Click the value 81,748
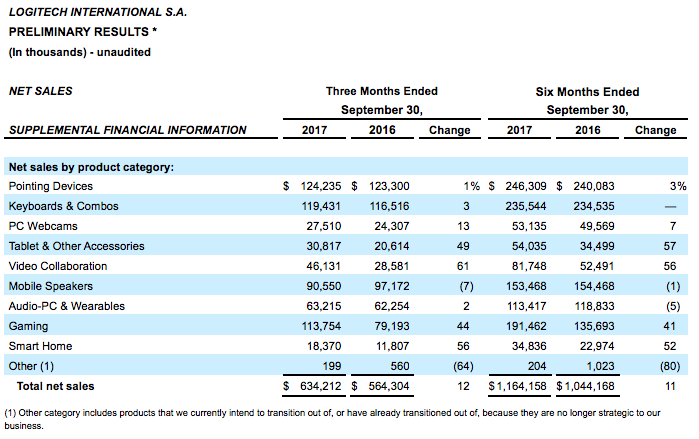Image resolution: width=699 pixels, height=439 pixels. pos(529,266)
